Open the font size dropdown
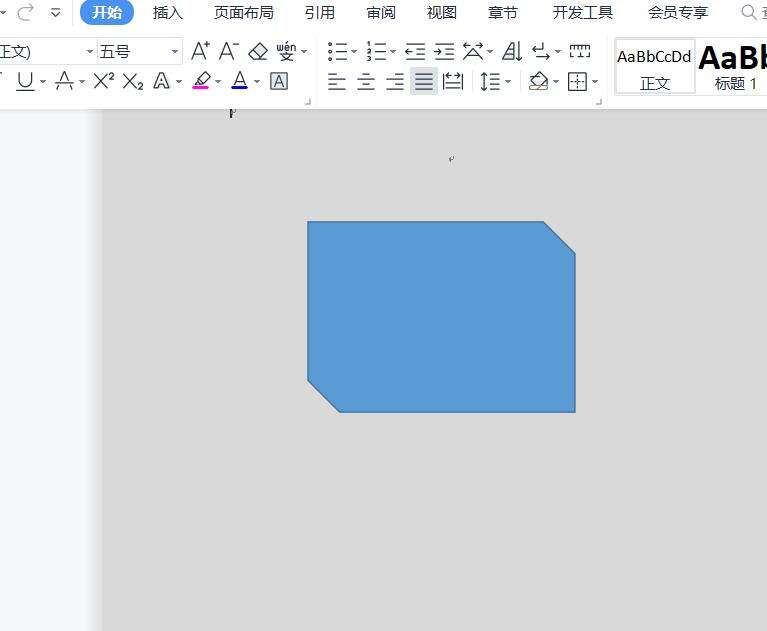Image resolution: width=767 pixels, height=631 pixels. click(x=175, y=51)
